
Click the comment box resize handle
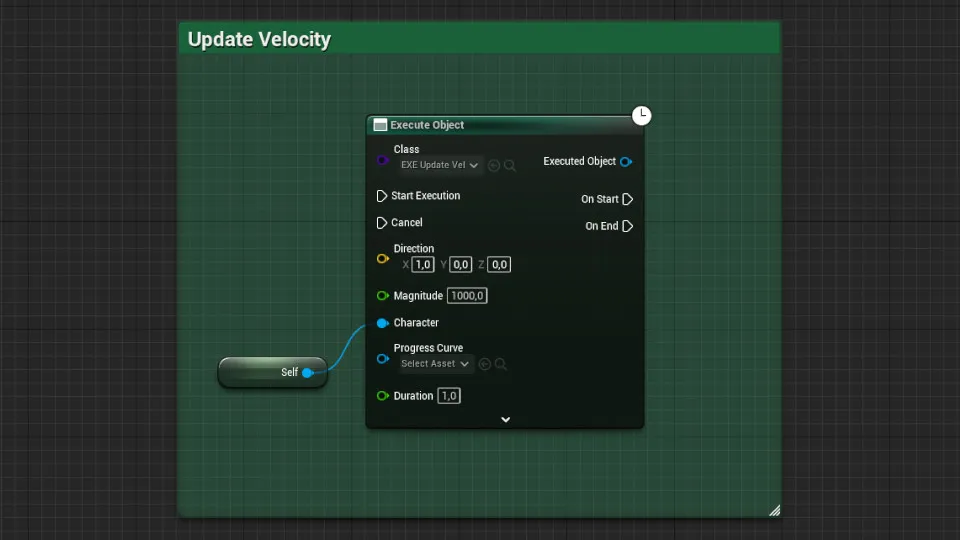(774, 511)
